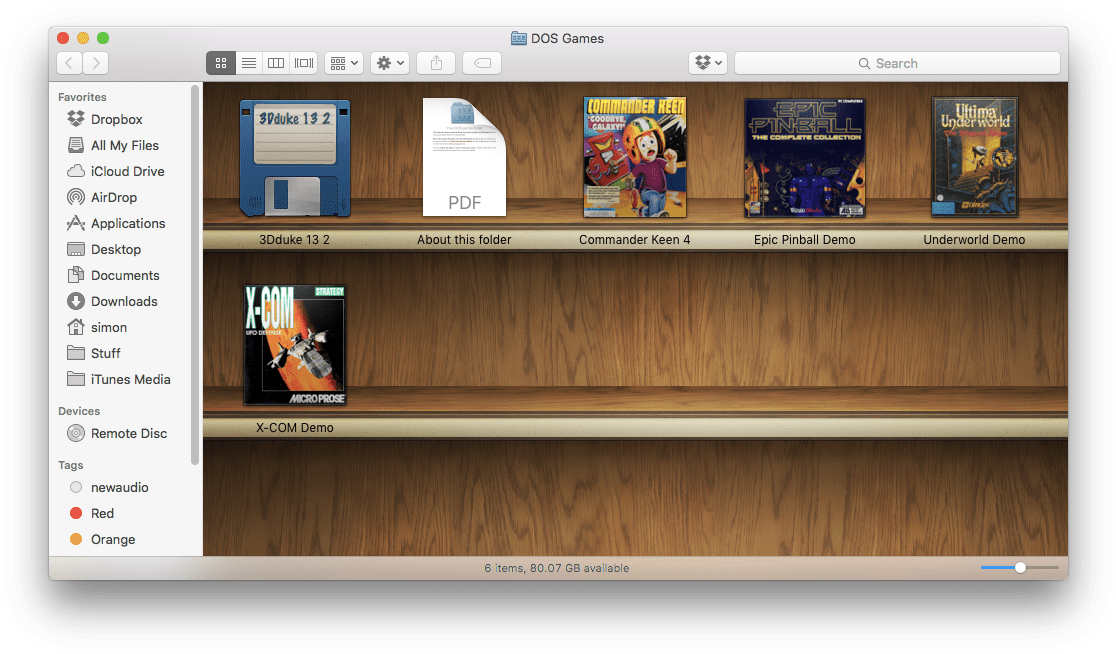Toggle column view mode

(x=276, y=62)
